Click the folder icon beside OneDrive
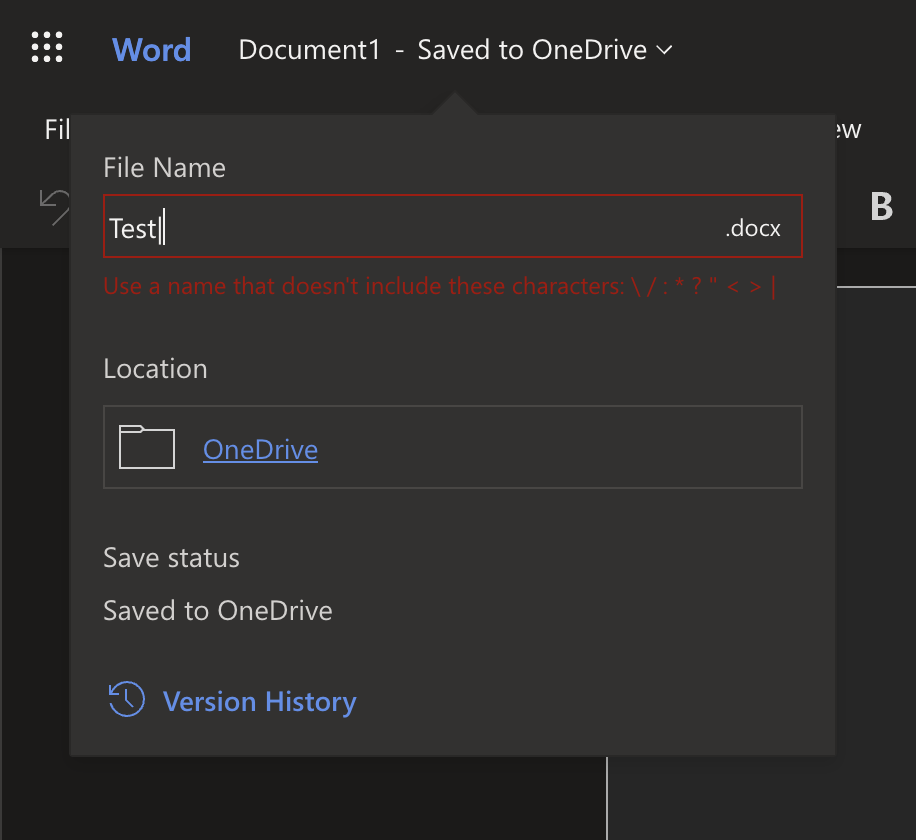 [x=147, y=447]
